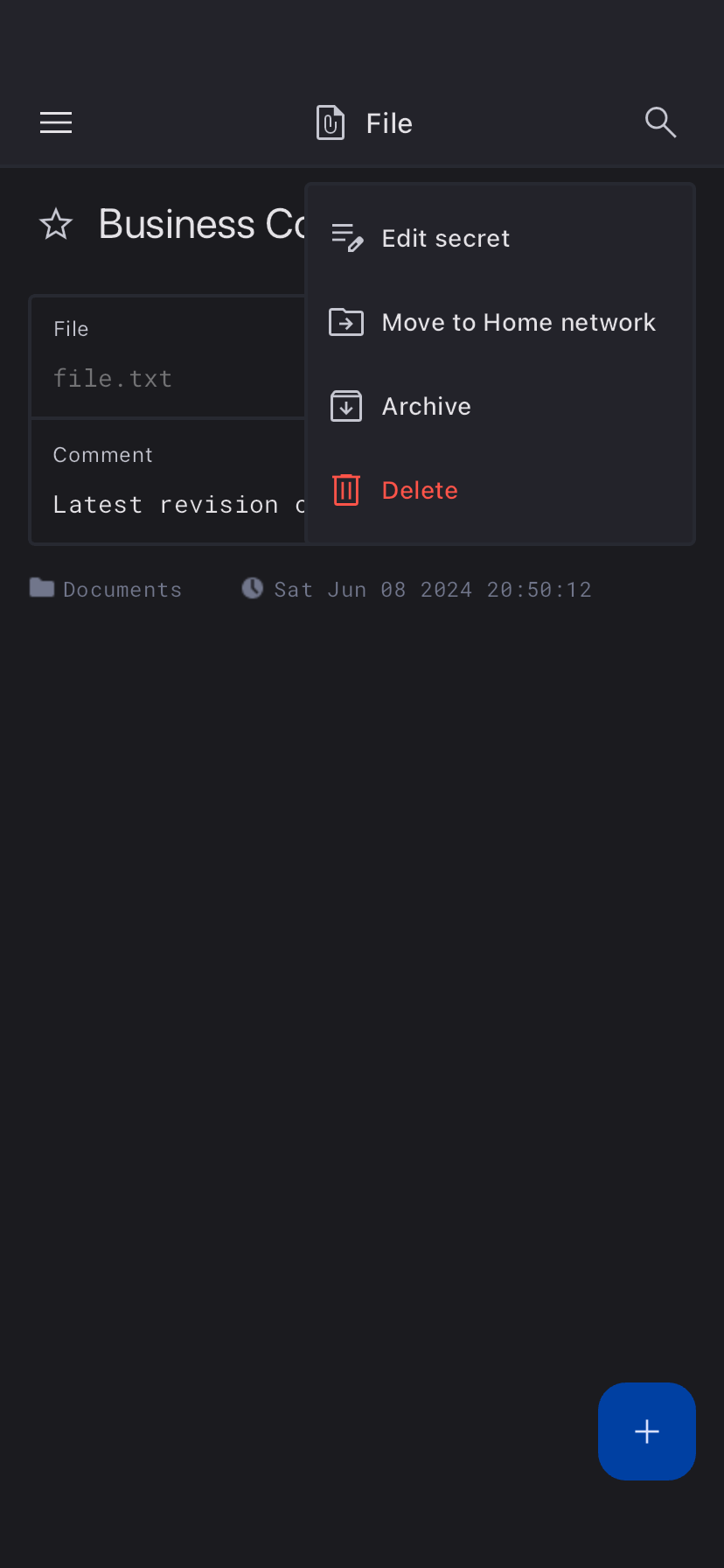The image size is (724, 1568).
Task: Click the Latest revision comment field
Action: pyautogui.click(x=168, y=482)
